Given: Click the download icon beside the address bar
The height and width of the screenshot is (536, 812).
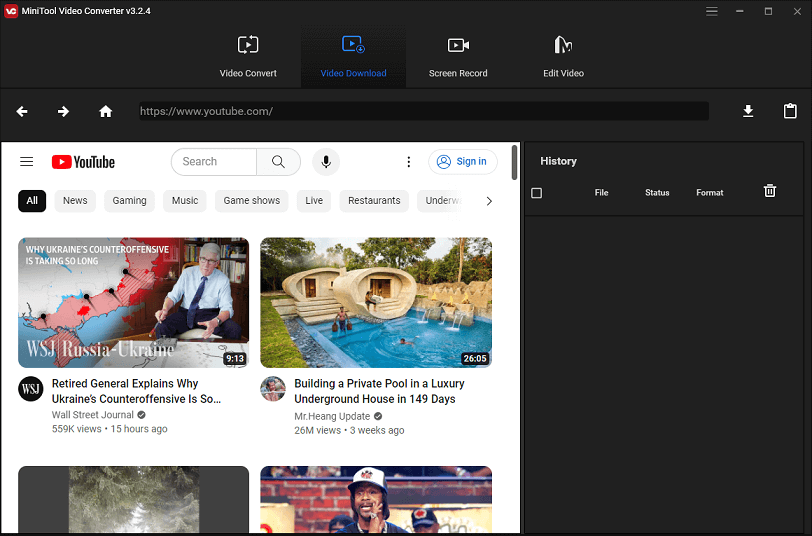Looking at the screenshot, I should coord(748,111).
